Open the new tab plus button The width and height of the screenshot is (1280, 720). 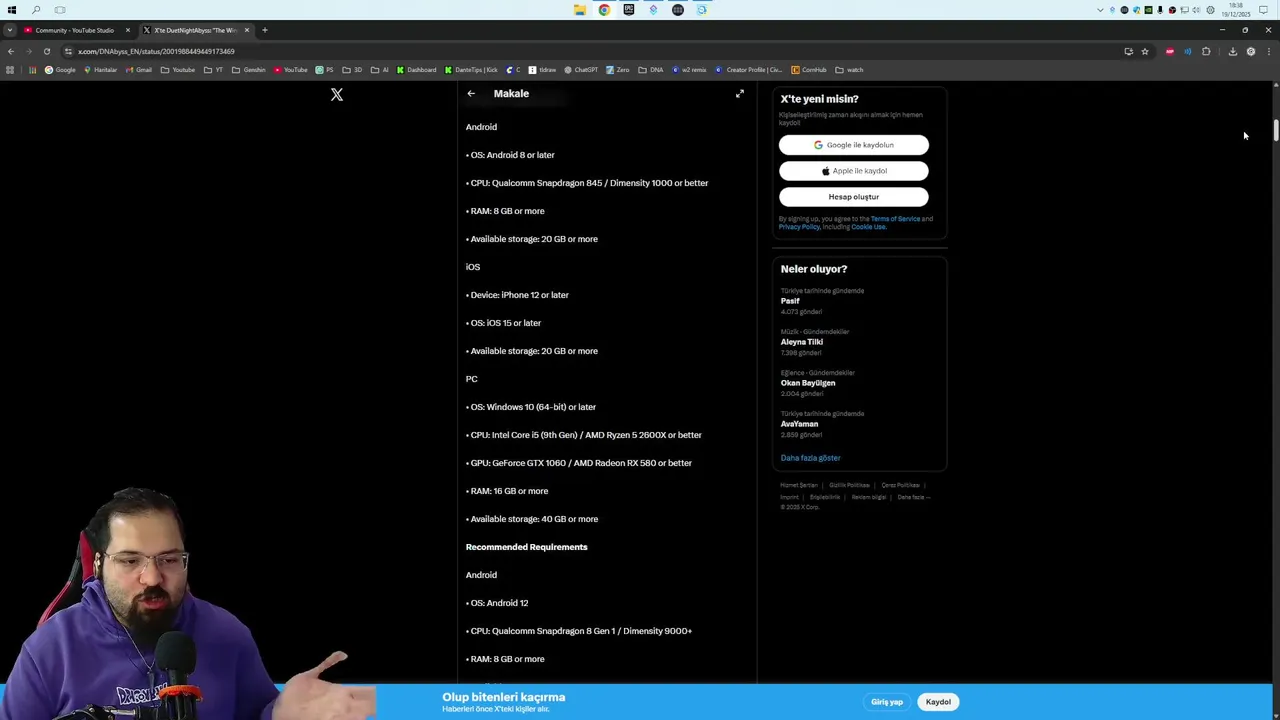coord(265,30)
